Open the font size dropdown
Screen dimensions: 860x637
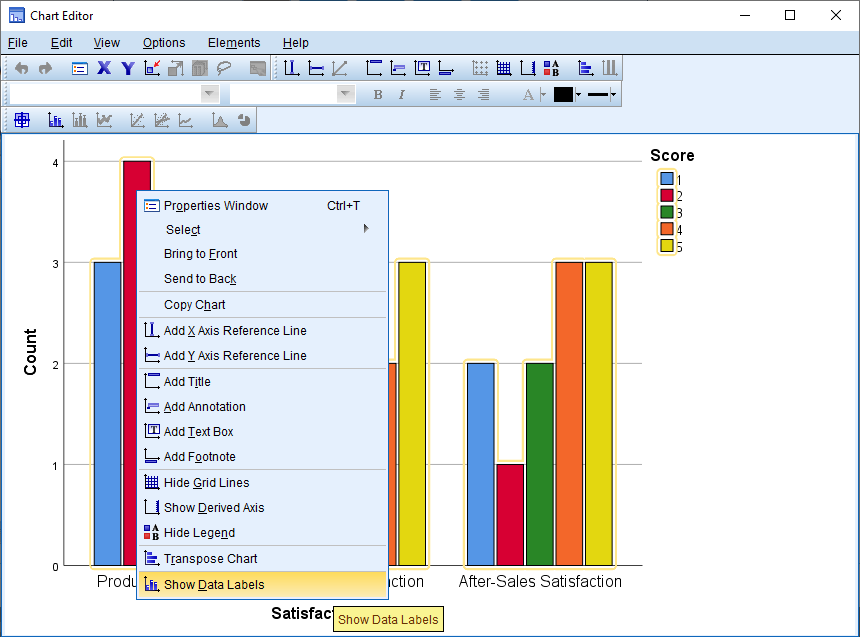[344, 94]
